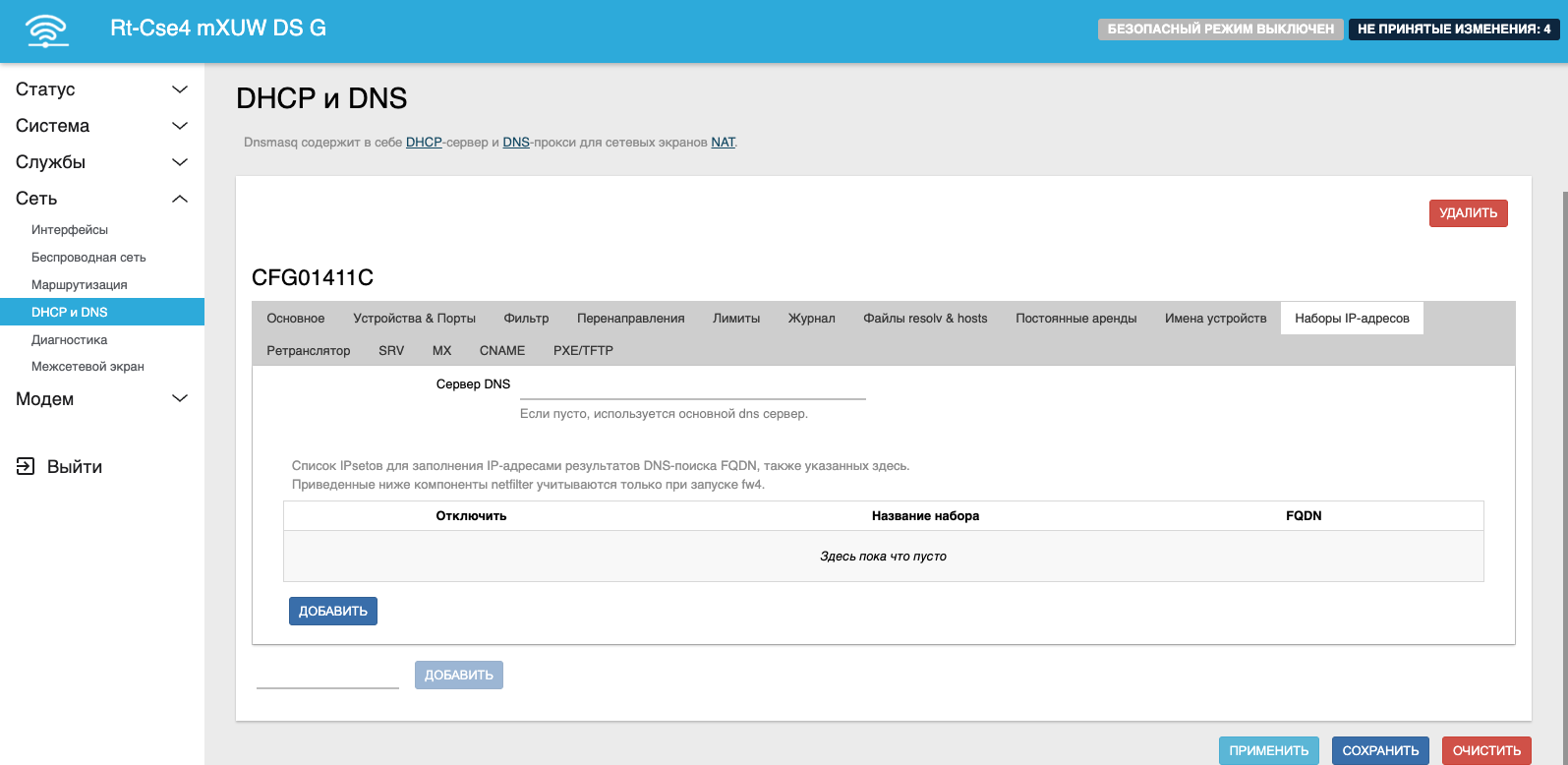The height and width of the screenshot is (765, 1568).
Task: Expand the Статус menu section
Action: pyautogui.click(x=101, y=89)
